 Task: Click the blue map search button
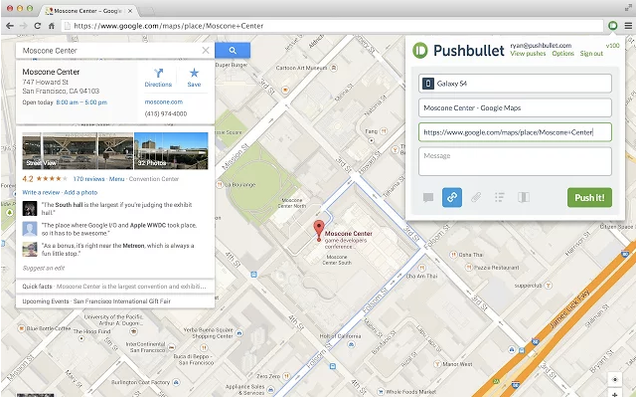(232, 51)
